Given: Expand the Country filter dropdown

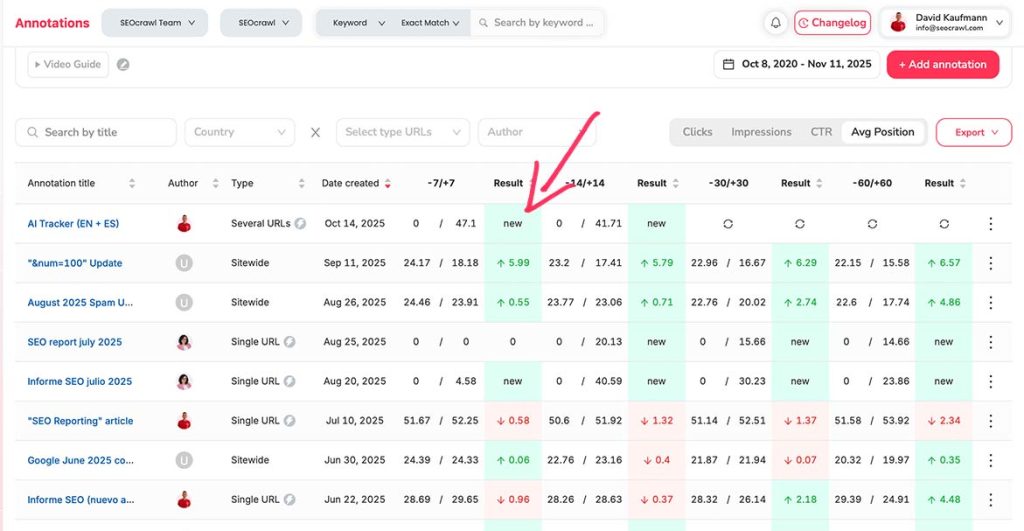Looking at the screenshot, I should coord(239,132).
